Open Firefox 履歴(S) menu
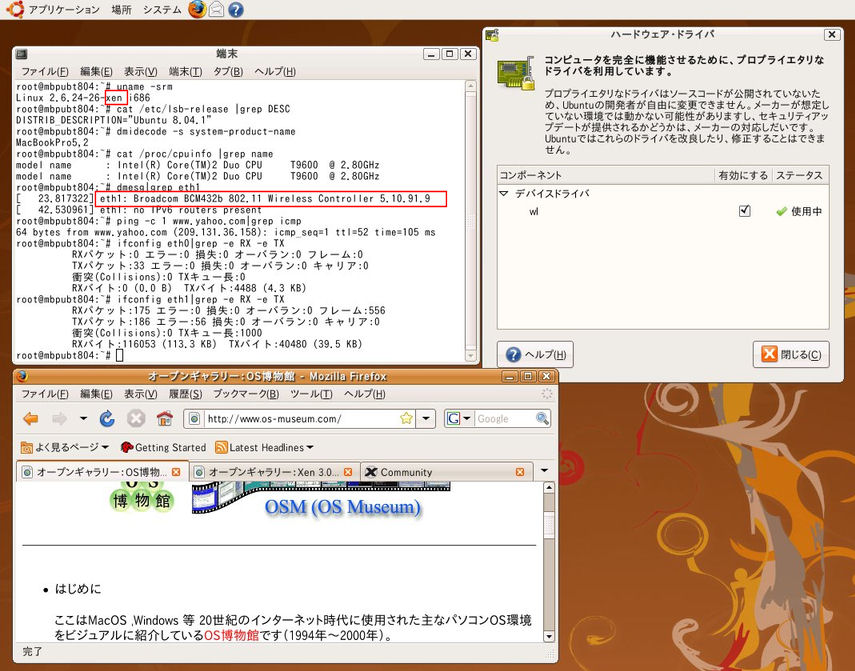Image resolution: width=855 pixels, height=671 pixels. [185, 394]
